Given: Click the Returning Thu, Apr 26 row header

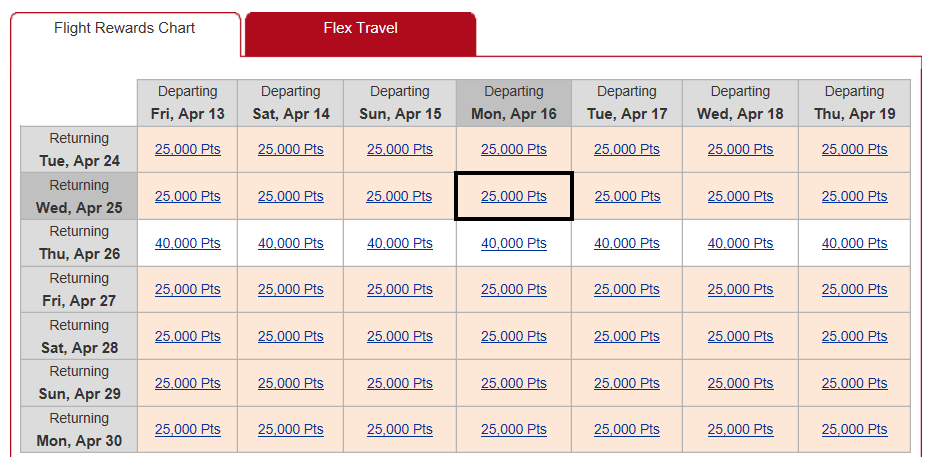Looking at the screenshot, I should [79, 243].
